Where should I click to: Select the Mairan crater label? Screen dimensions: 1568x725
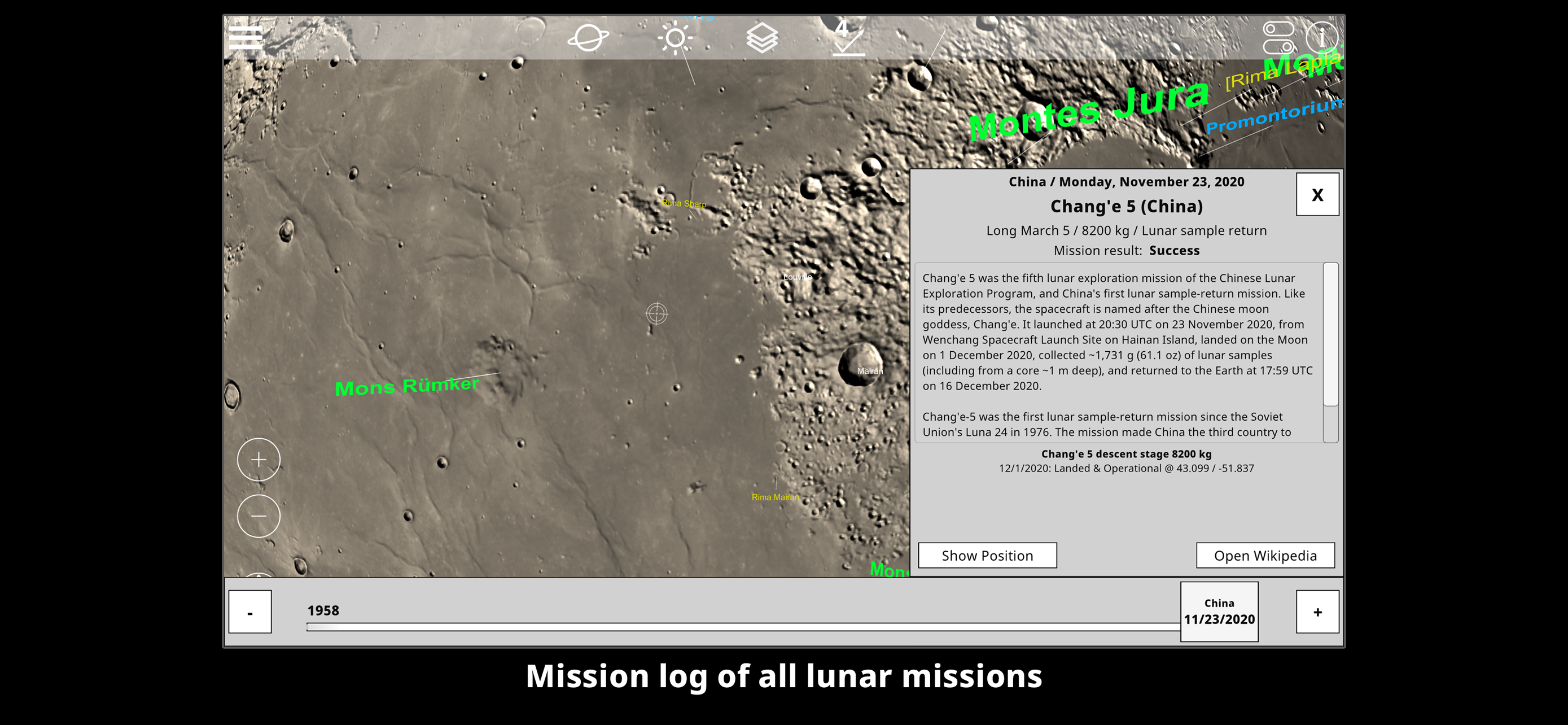pos(869,371)
